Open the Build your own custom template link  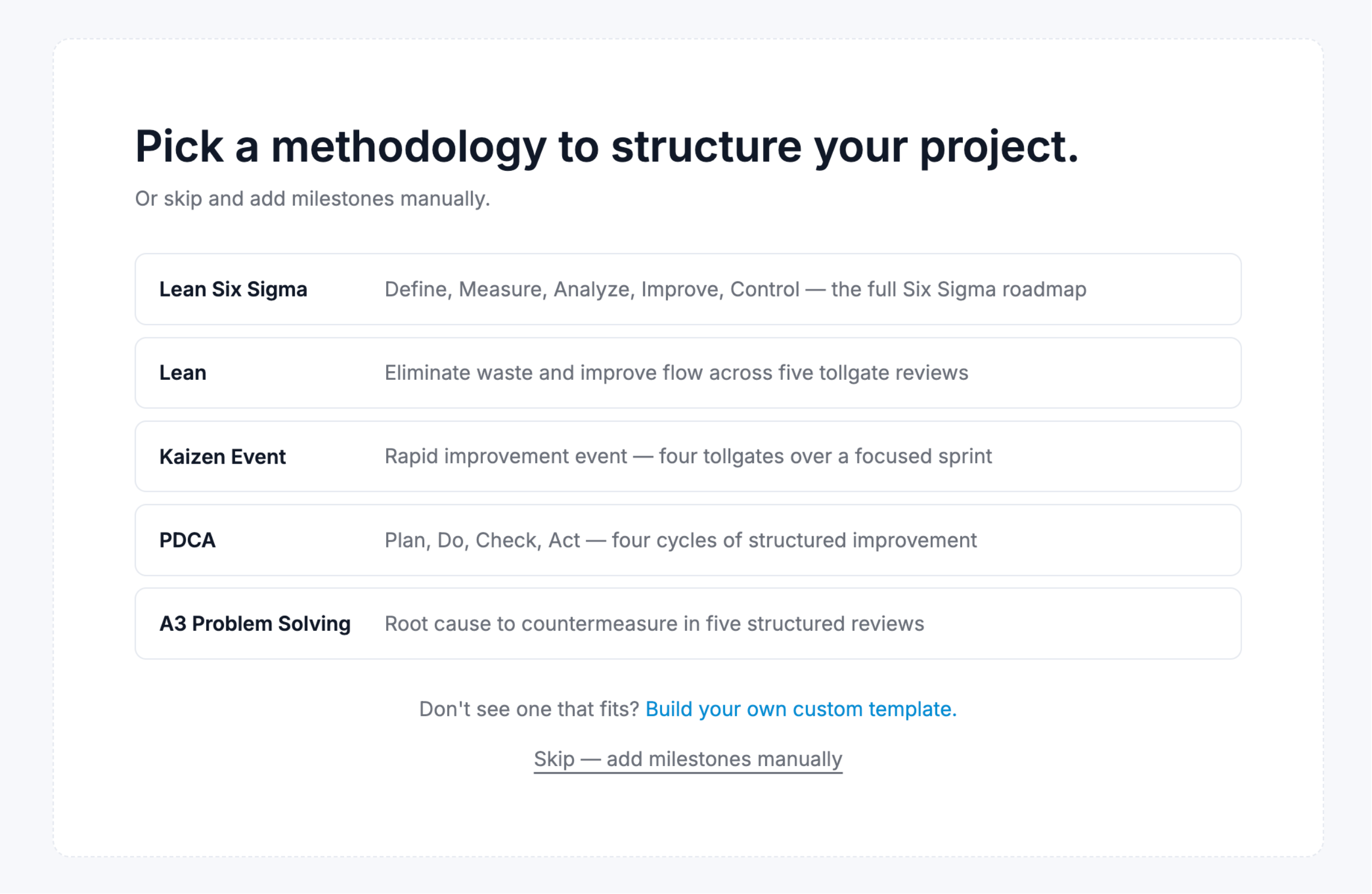pyautogui.click(x=801, y=709)
